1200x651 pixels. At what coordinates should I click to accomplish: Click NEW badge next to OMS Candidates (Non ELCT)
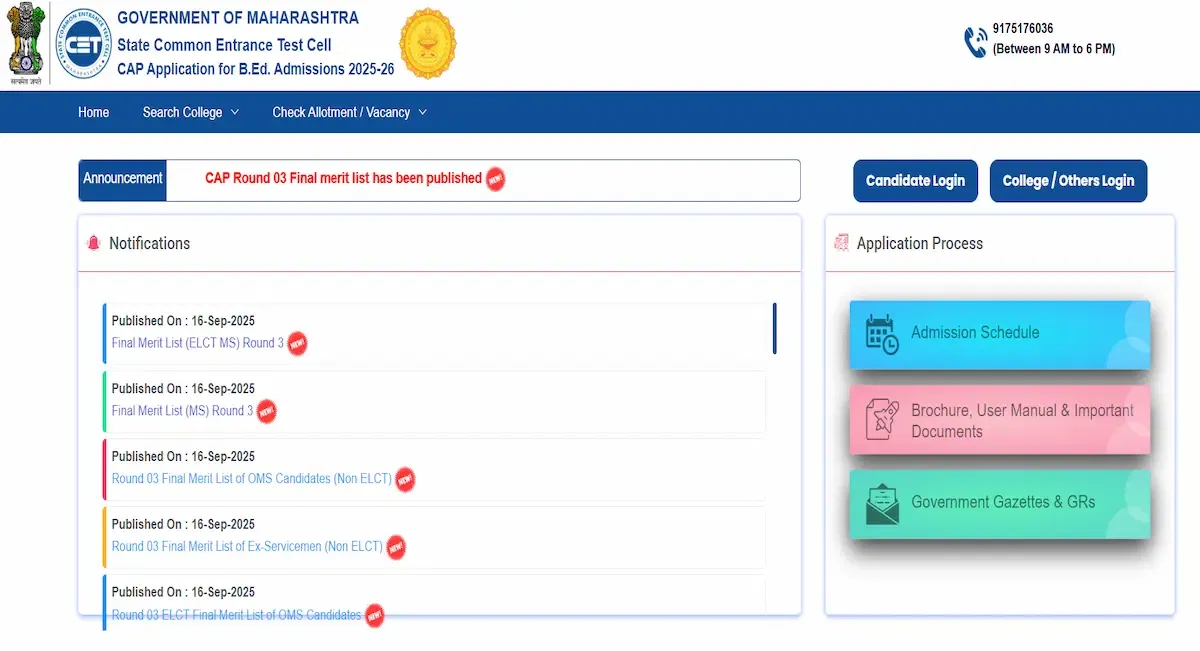[x=405, y=479]
